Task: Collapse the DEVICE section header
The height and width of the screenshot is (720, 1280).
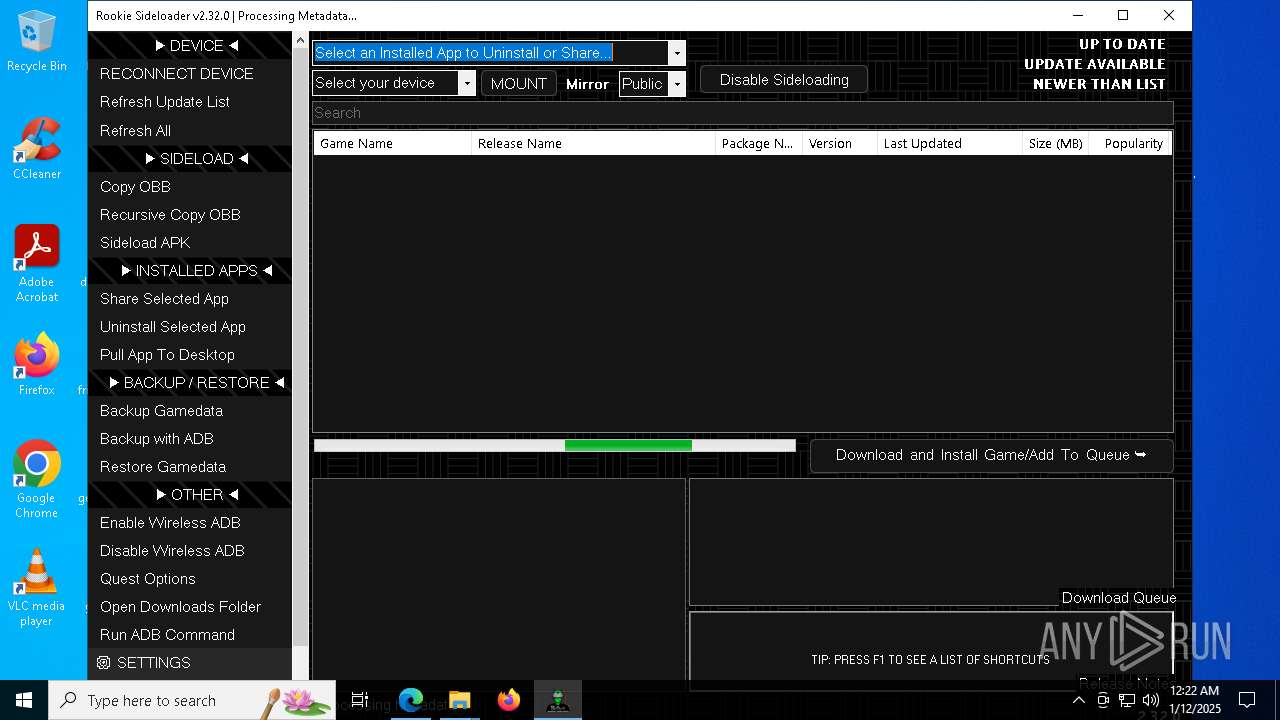Action: pyautogui.click(x=189, y=46)
